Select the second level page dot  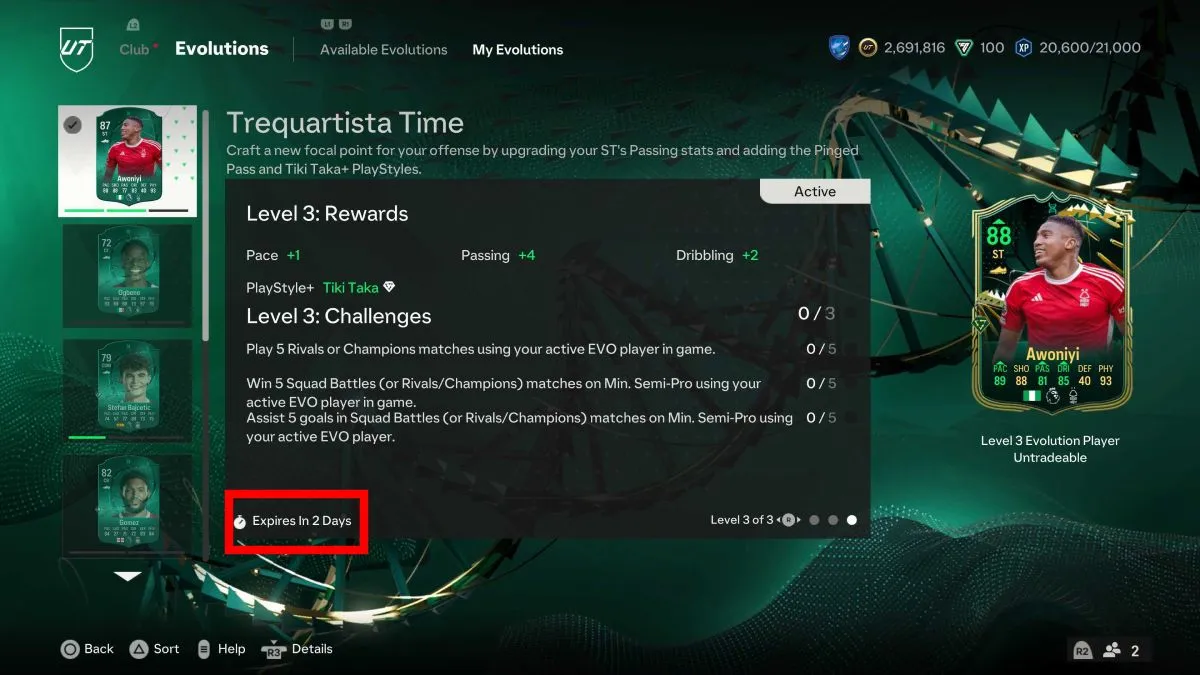click(833, 520)
